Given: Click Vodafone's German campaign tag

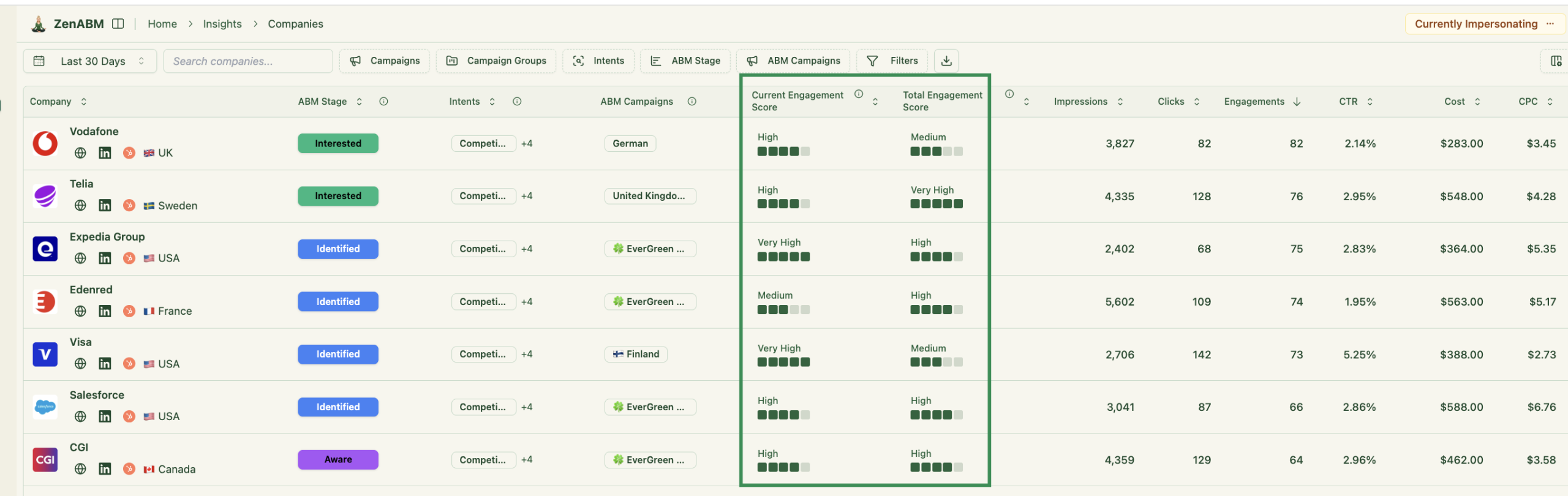Looking at the screenshot, I should pos(630,143).
